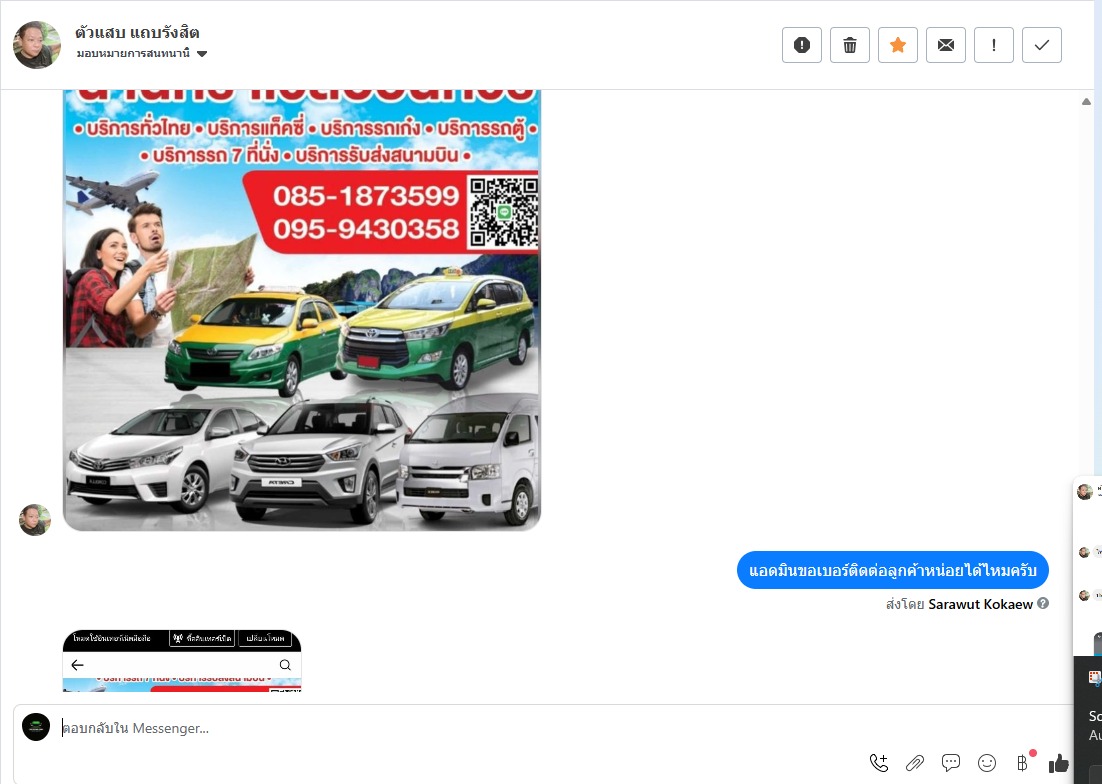1102x784 pixels.
Task: Flag conversation as priority with exclamation icon
Action: click(x=994, y=45)
